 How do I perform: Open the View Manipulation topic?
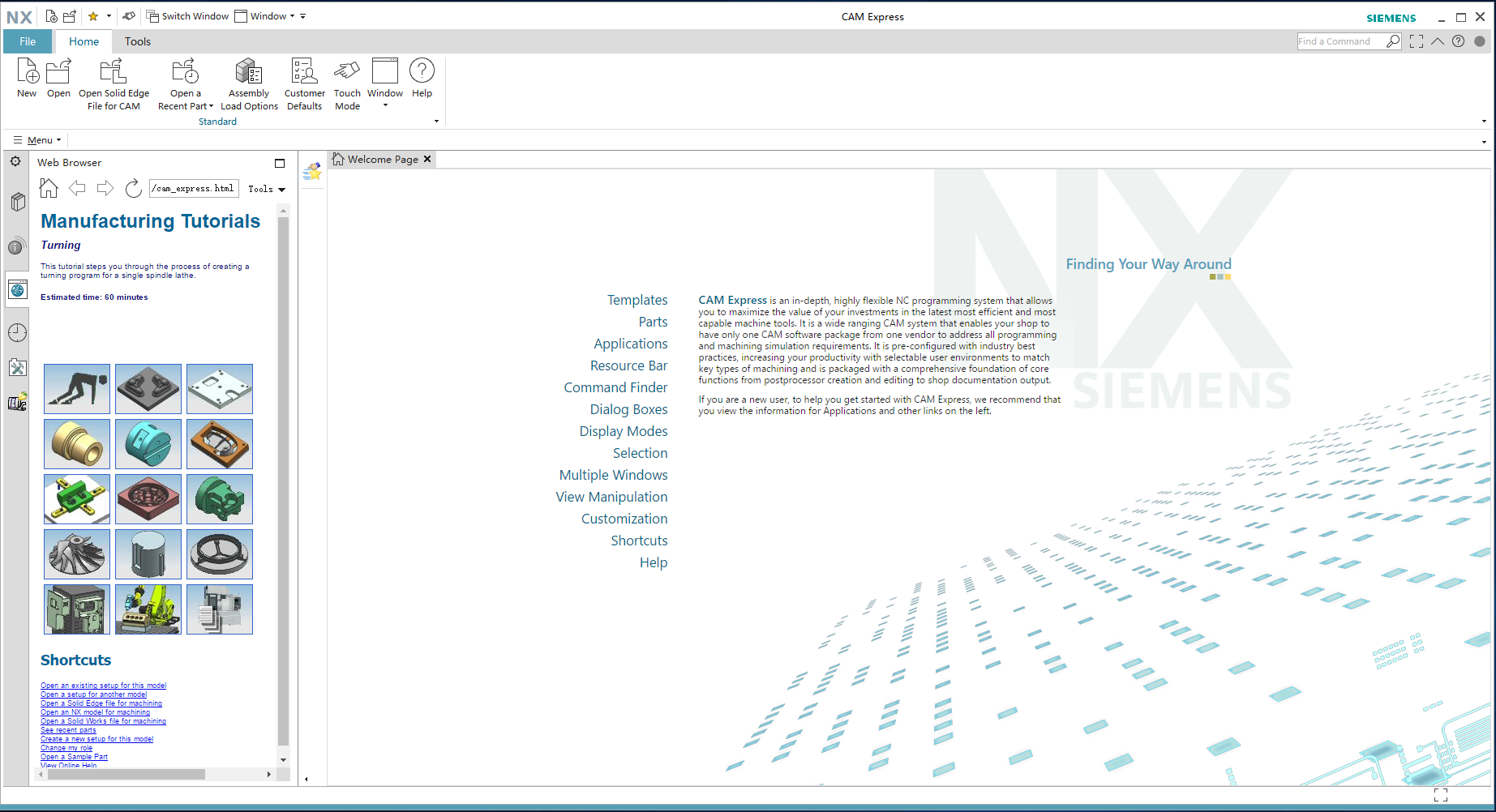point(611,497)
